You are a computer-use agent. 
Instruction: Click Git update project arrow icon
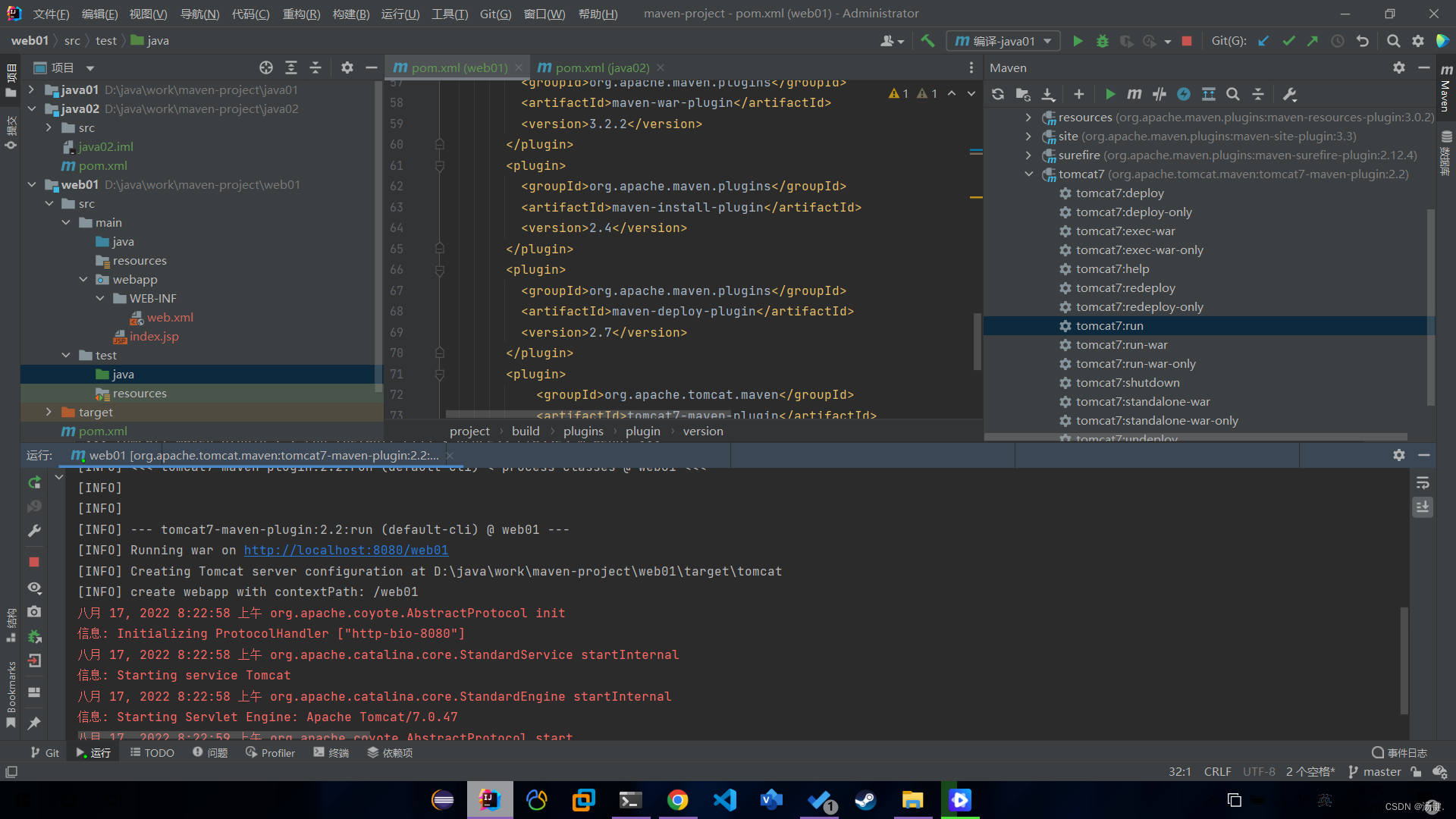[x=1263, y=41]
